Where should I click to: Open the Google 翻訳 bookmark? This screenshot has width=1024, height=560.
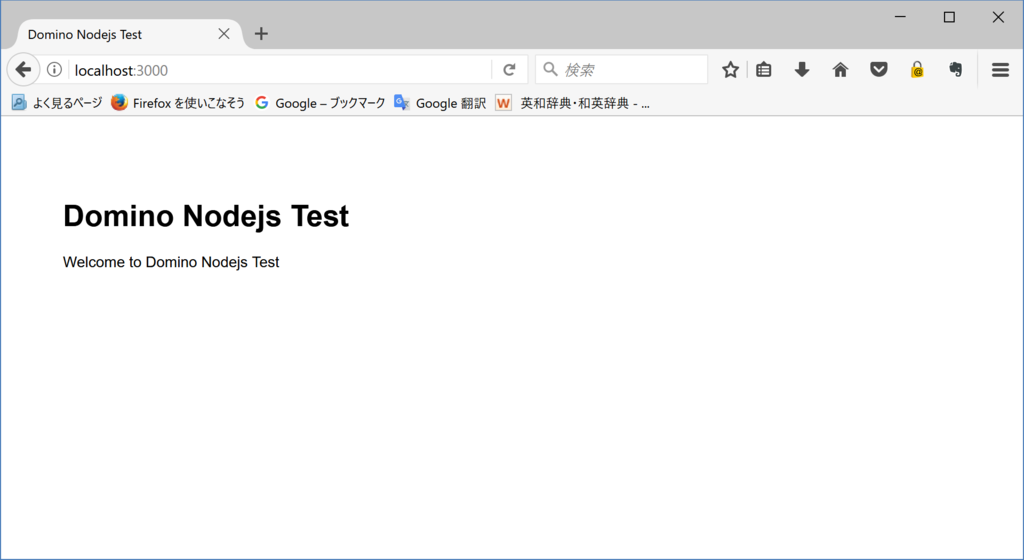(x=440, y=103)
